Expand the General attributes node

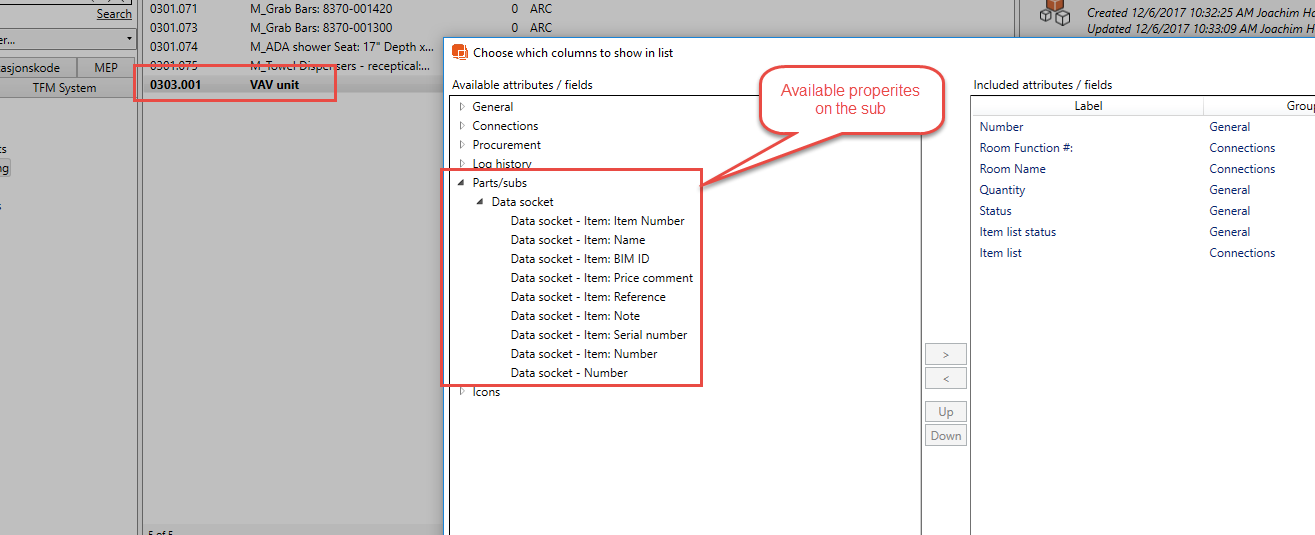pyautogui.click(x=462, y=107)
